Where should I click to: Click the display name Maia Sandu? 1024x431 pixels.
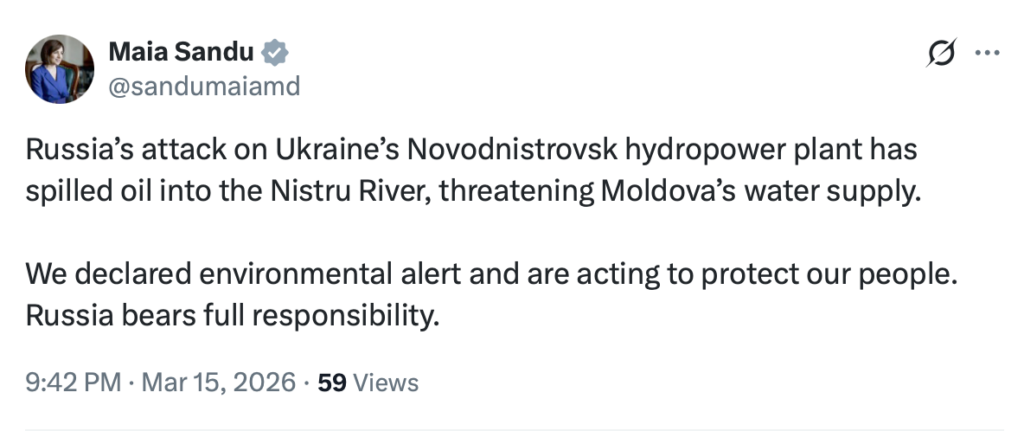(181, 52)
